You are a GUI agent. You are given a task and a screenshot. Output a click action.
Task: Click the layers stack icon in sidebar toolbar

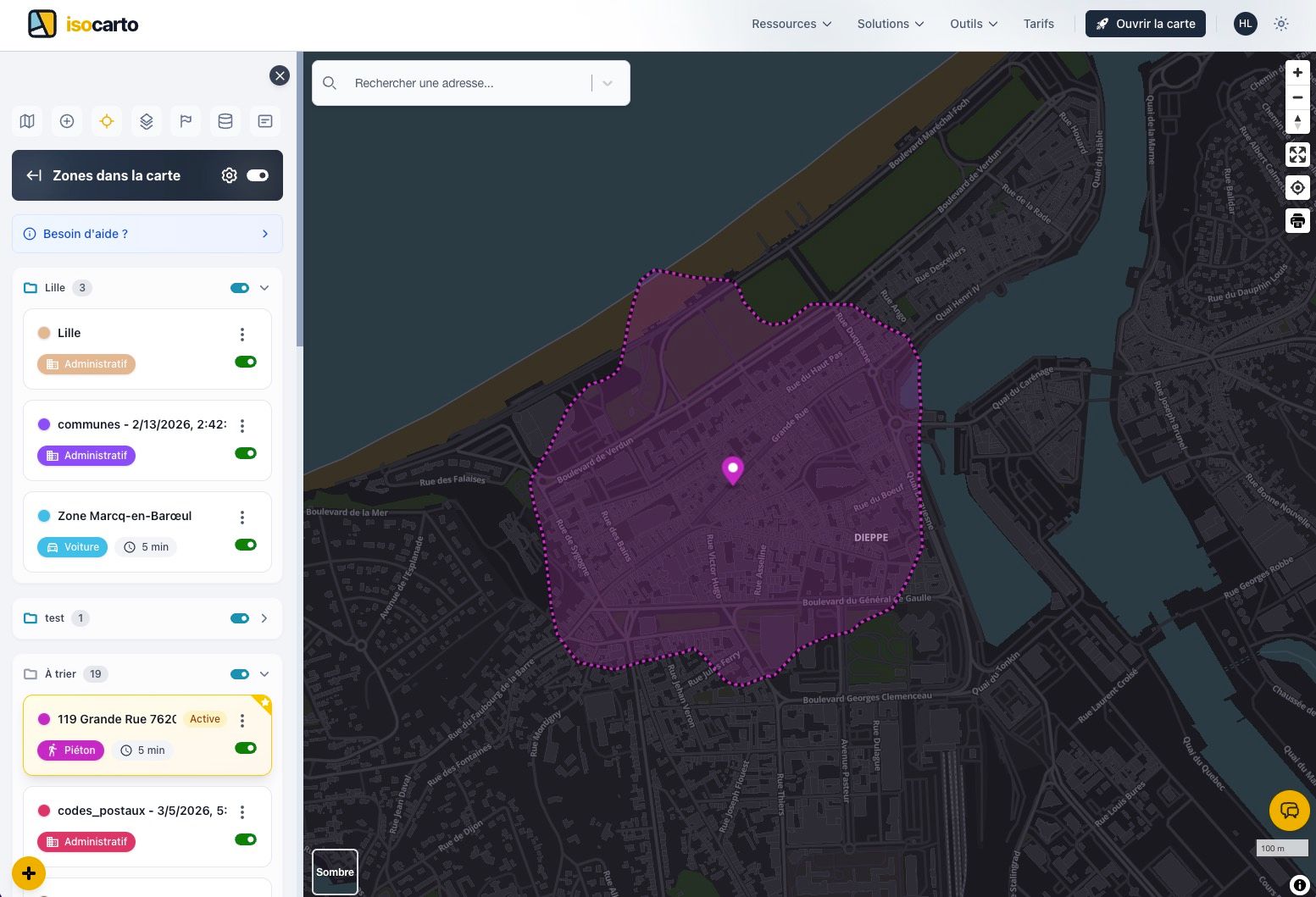pos(147,121)
